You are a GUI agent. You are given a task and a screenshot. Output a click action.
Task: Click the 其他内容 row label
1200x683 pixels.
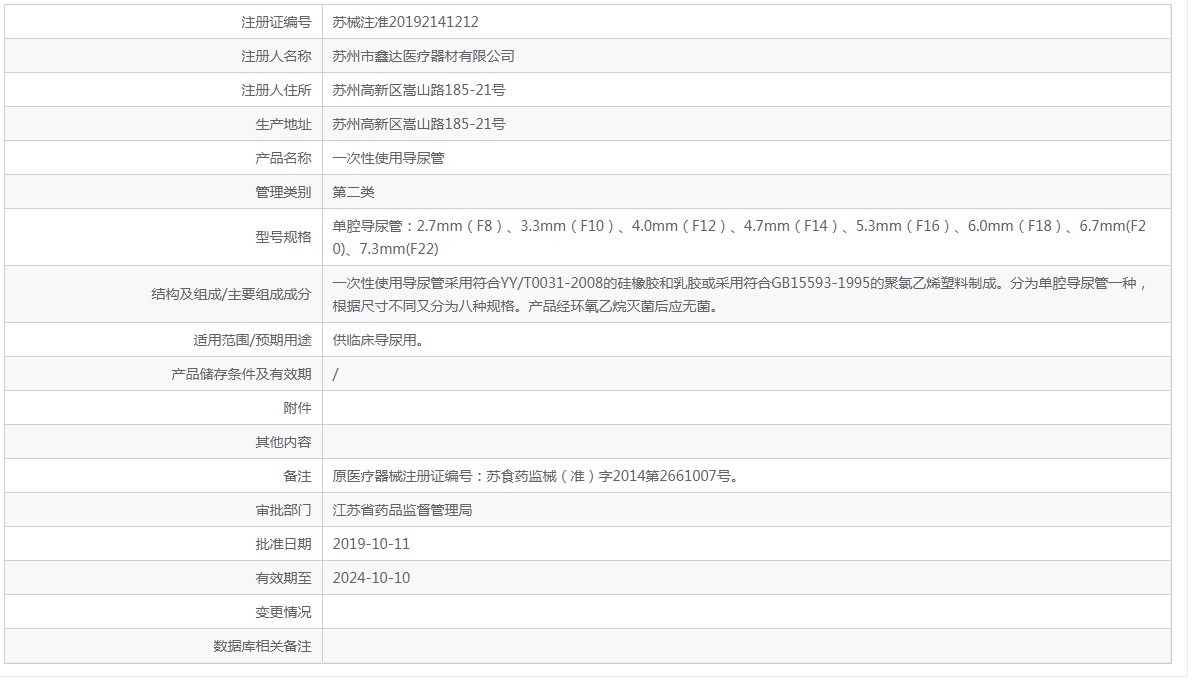click(x=283, y=442)
